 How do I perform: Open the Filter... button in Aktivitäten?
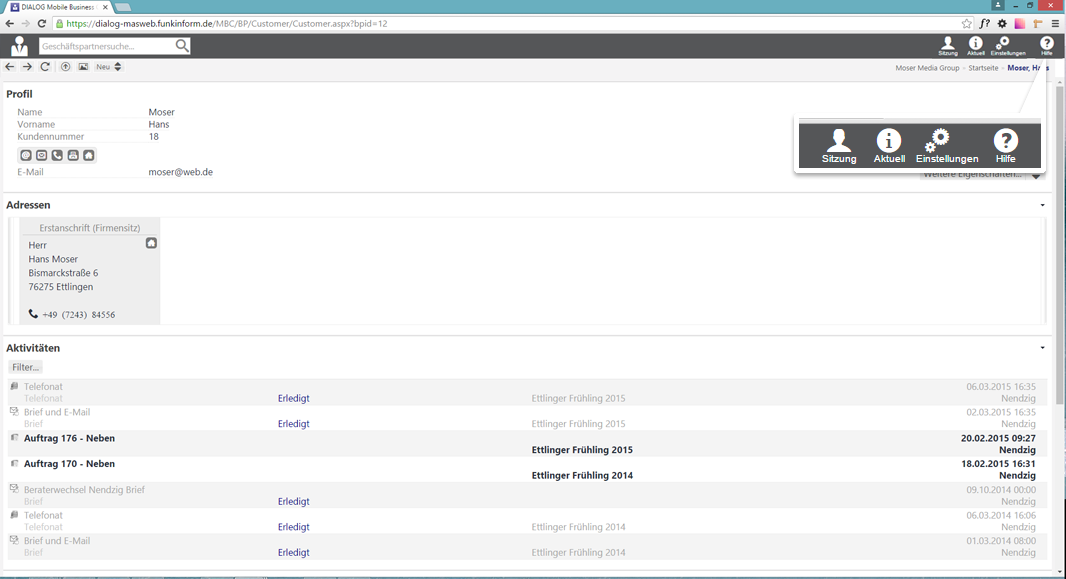click(x=26, y=367)
